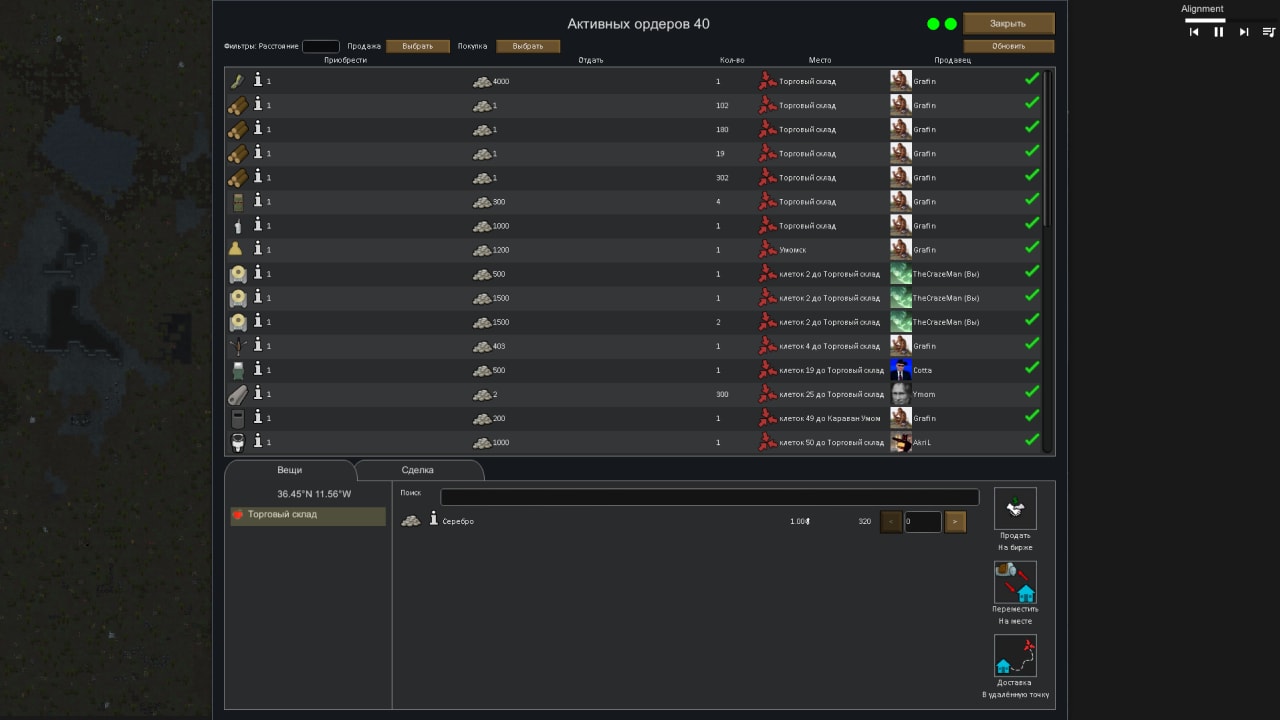Click the item icon in the 4000 silver row
1280x720 pixels.
[237, 81]
